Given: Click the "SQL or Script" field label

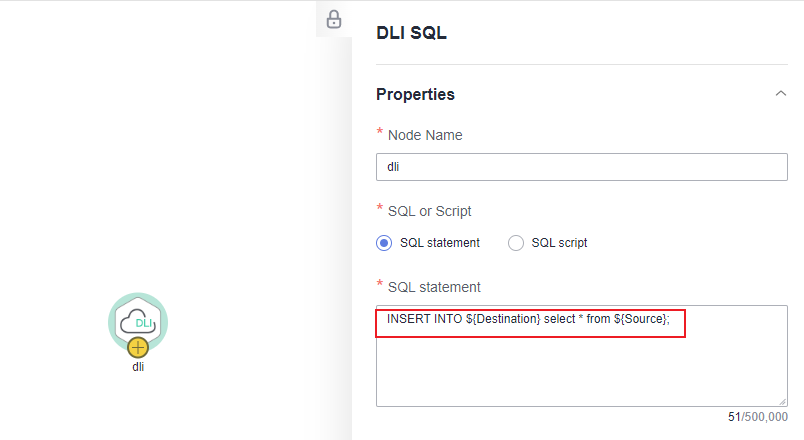Looking at the screenshot, I should pyautogui.click(x=430, y=210).
